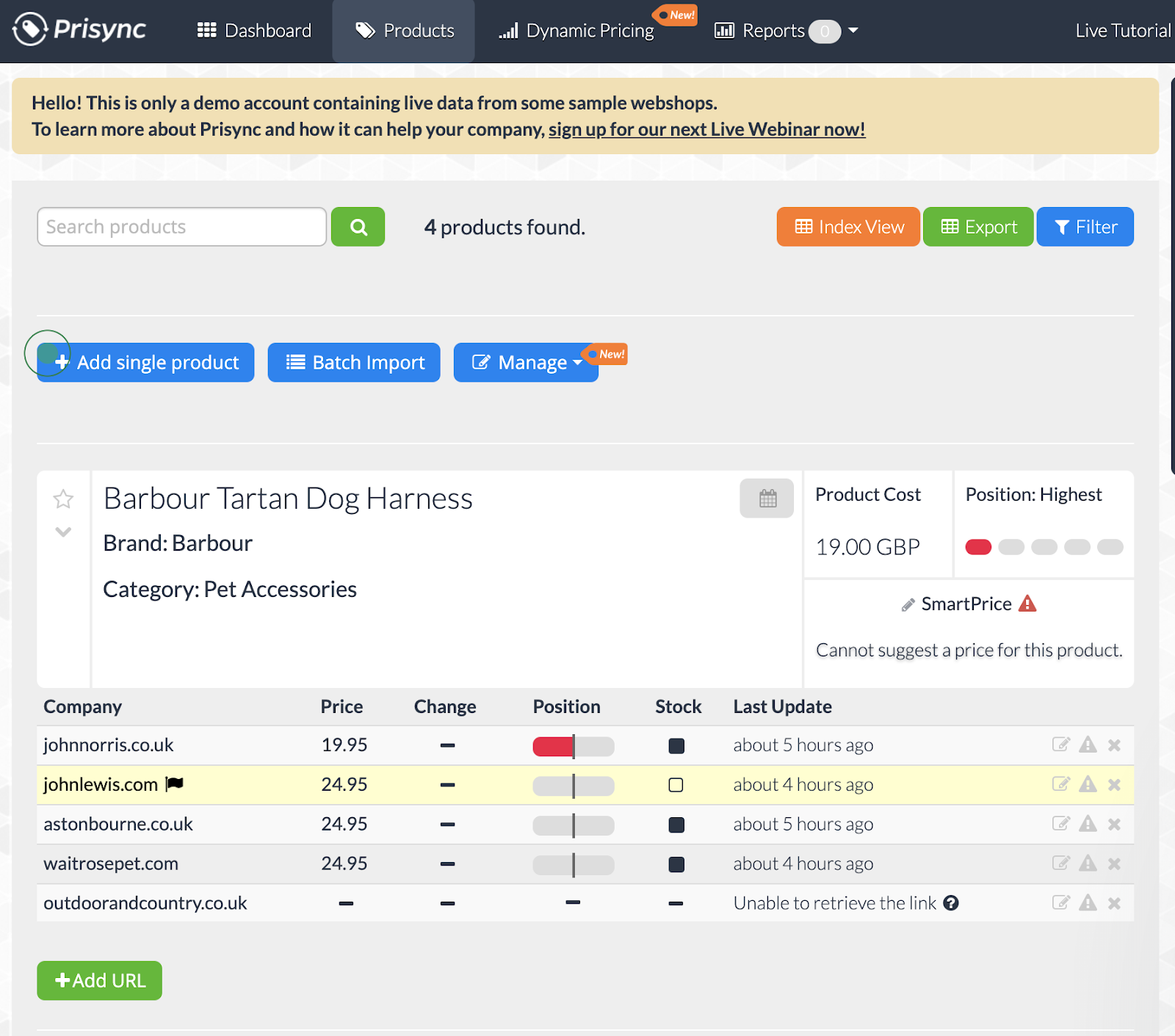Edit the johnnorris.co.uk URL entry
The image size is (1175, 1036).
point(1060,745)
